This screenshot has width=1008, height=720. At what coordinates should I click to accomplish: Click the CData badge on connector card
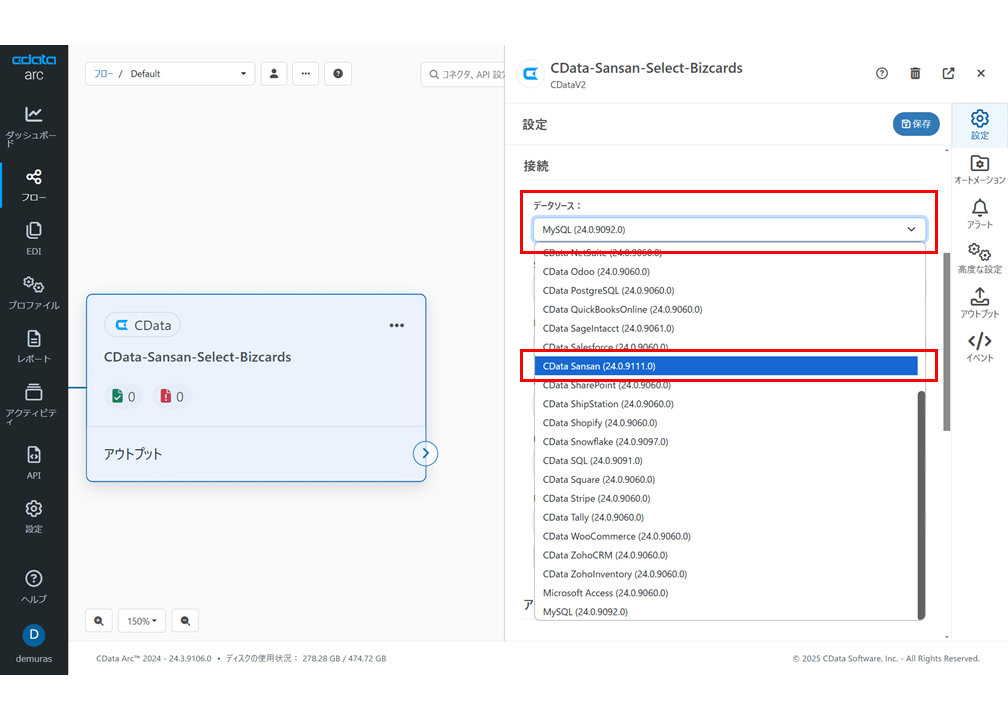[x=142, y=325]
